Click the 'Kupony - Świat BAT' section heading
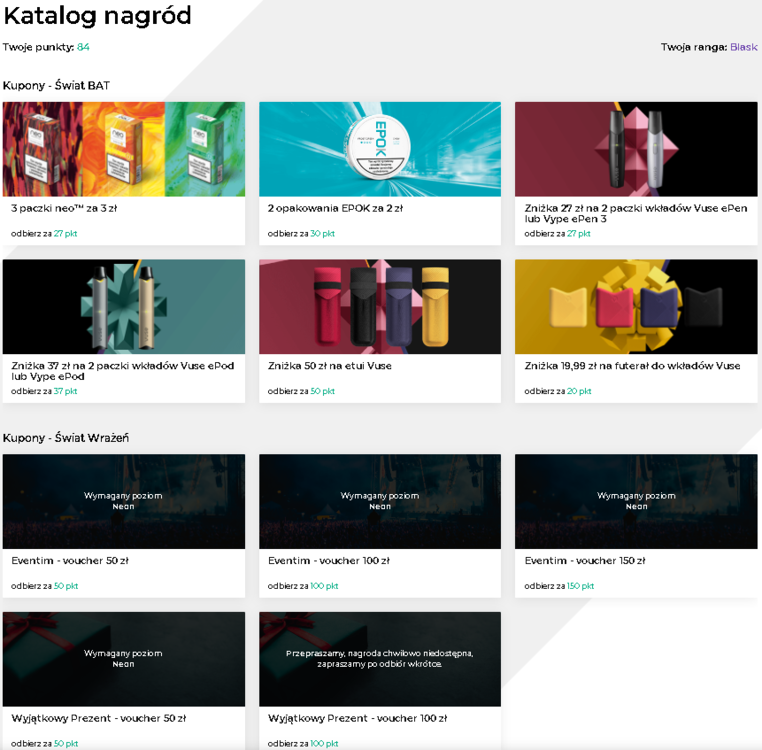 (x=56, y=86)
